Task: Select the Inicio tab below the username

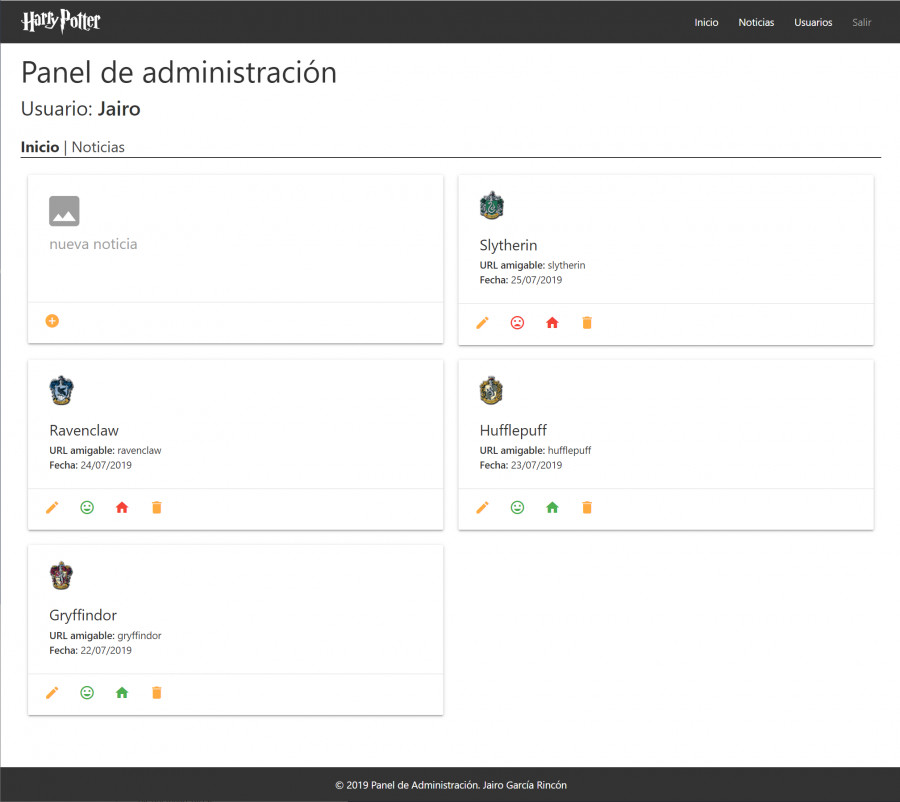Action: pyautogui.click(x=40, y=147)
